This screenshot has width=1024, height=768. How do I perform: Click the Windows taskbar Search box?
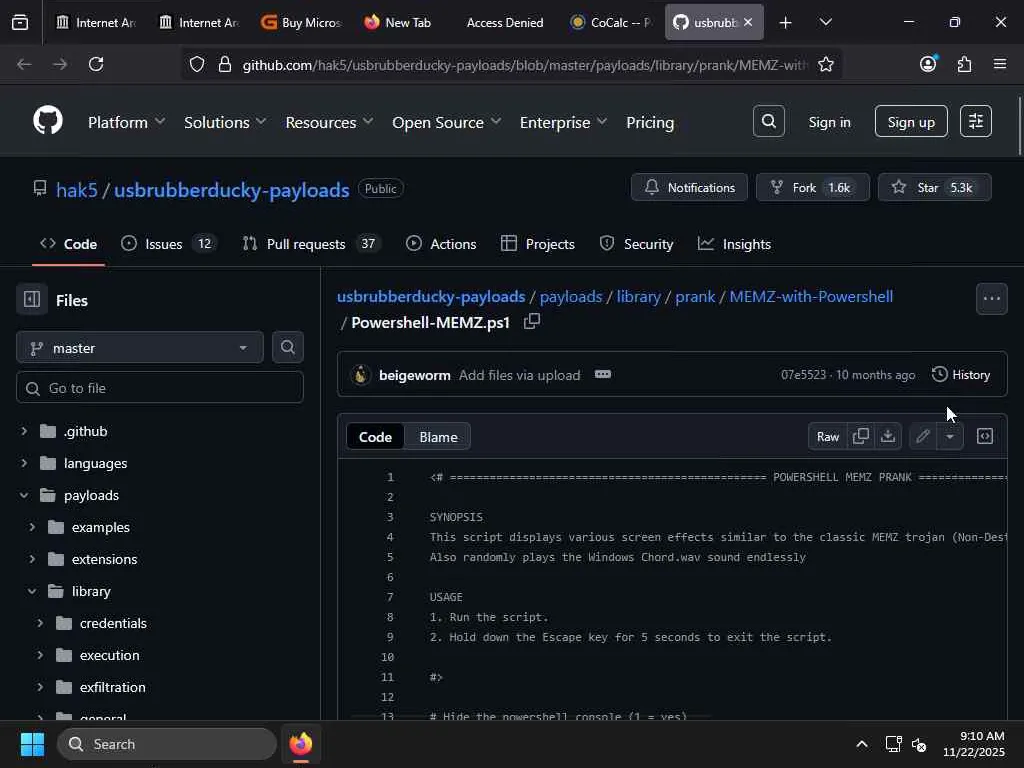tap(167, 744)
